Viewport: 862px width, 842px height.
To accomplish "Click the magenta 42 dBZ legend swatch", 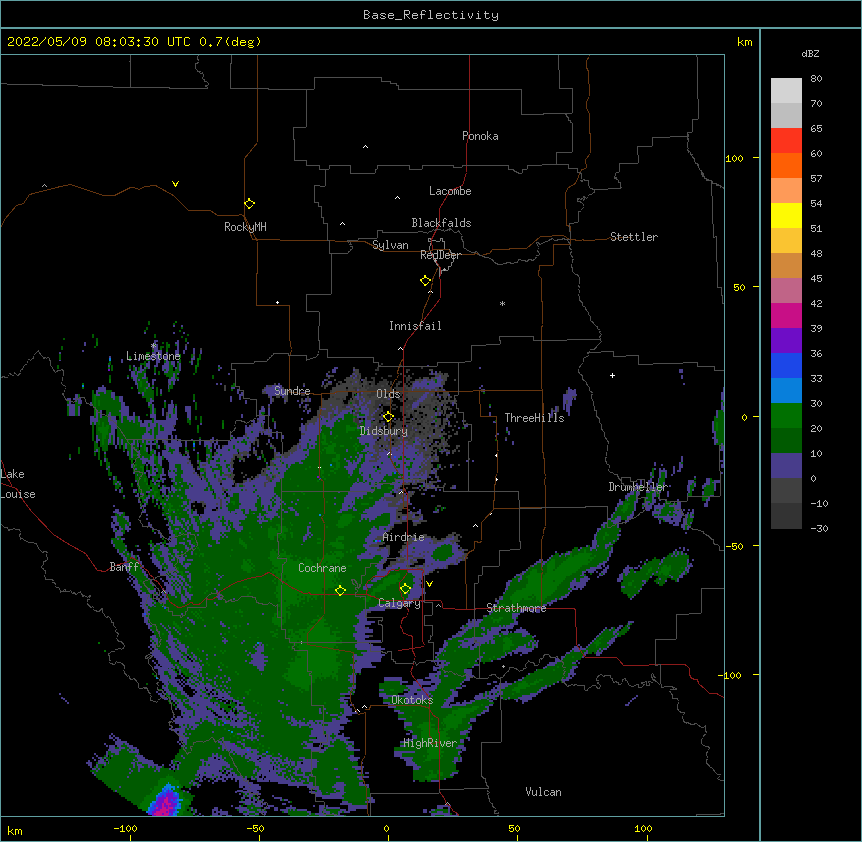I will pyautogui.click(x=786, y=315).
